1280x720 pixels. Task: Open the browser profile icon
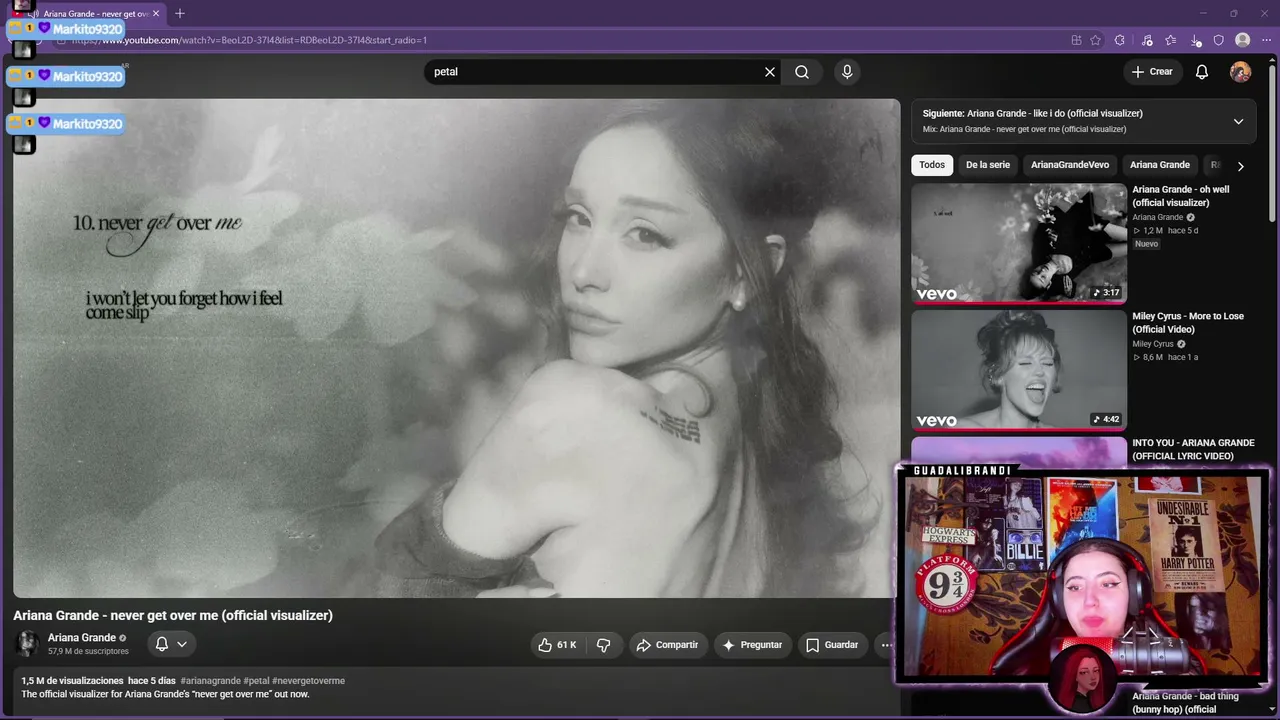pos(1243,40)
